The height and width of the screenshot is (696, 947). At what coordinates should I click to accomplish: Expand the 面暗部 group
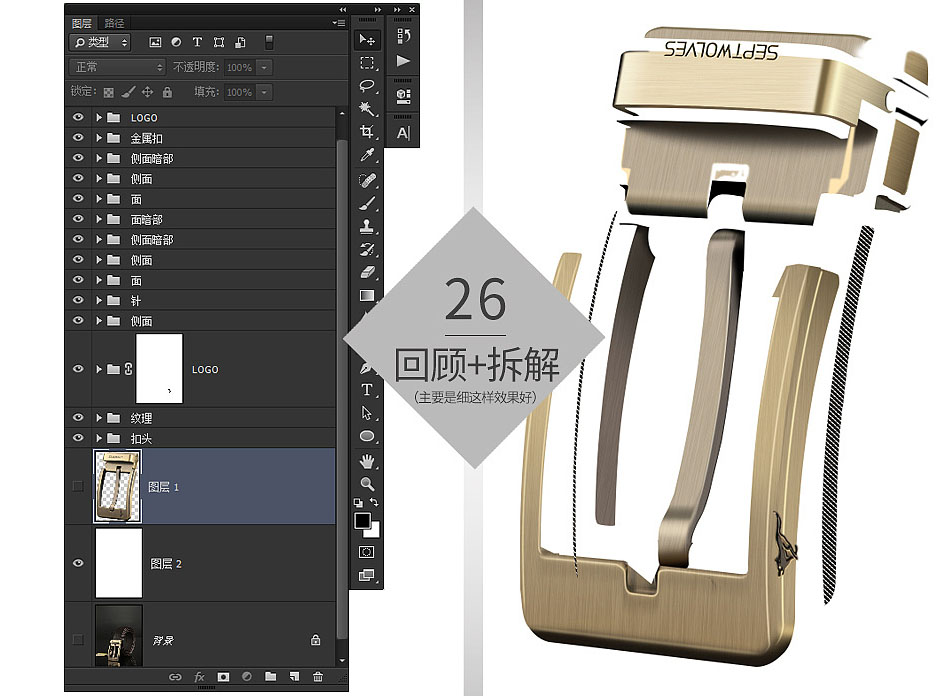pyautogui.click(x=99, y=219)
